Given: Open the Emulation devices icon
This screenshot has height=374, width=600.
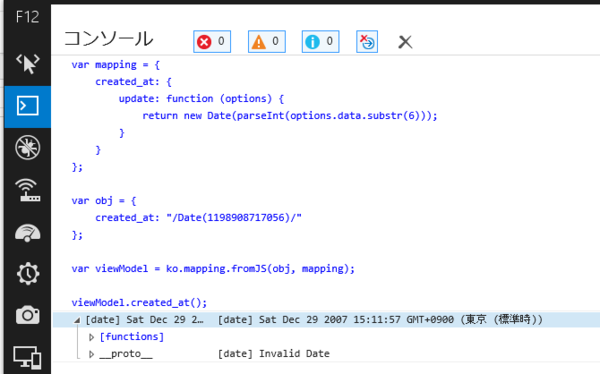Looking at the screenshot, I should click(x=28, y=357).
